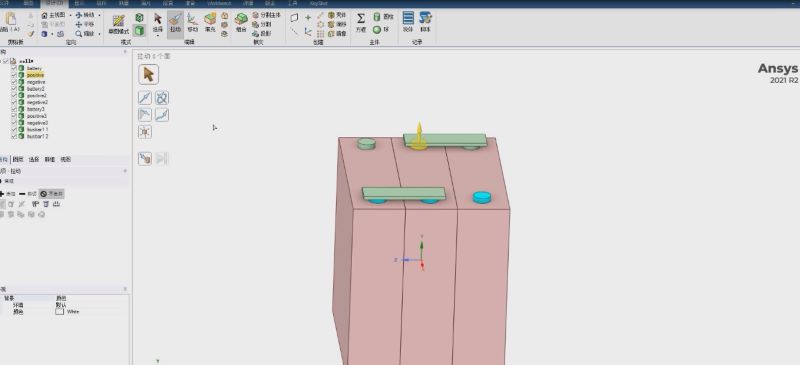The height and width of the screenshot is (365, 800).
Task: Open the Workbench ribbon tab
Action: [x=219, y=3]
